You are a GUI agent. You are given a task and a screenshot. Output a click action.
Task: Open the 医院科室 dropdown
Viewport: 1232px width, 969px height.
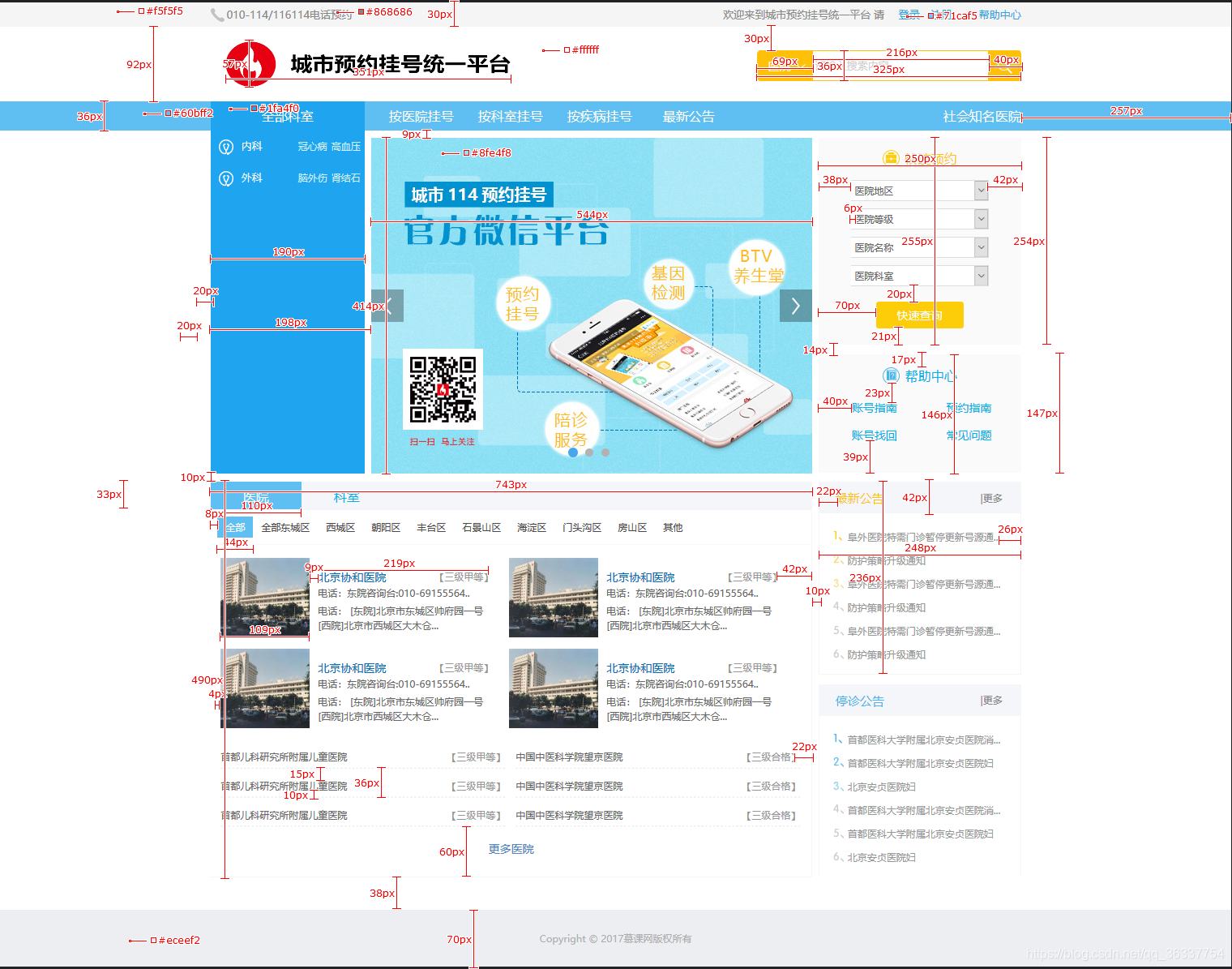coord(920,276)
